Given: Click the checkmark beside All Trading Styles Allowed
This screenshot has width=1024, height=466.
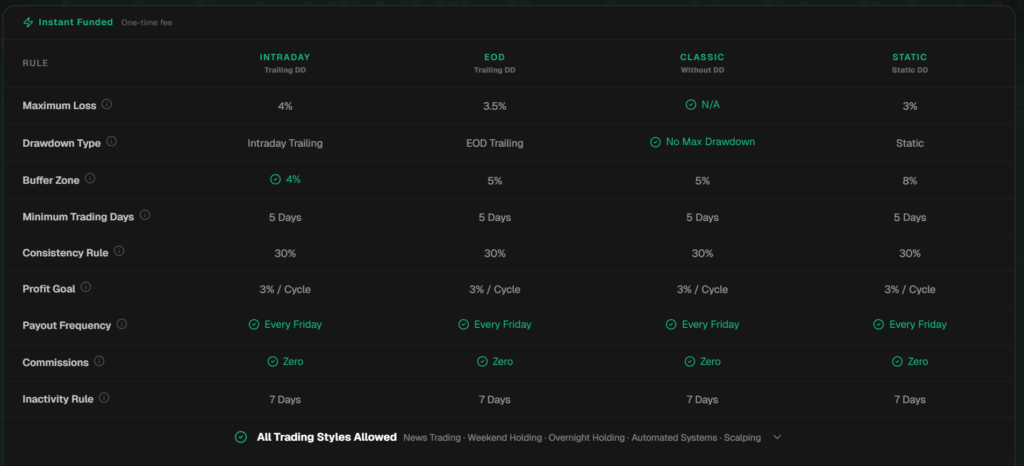Looking at the screenshot, I should coord(240,437).
